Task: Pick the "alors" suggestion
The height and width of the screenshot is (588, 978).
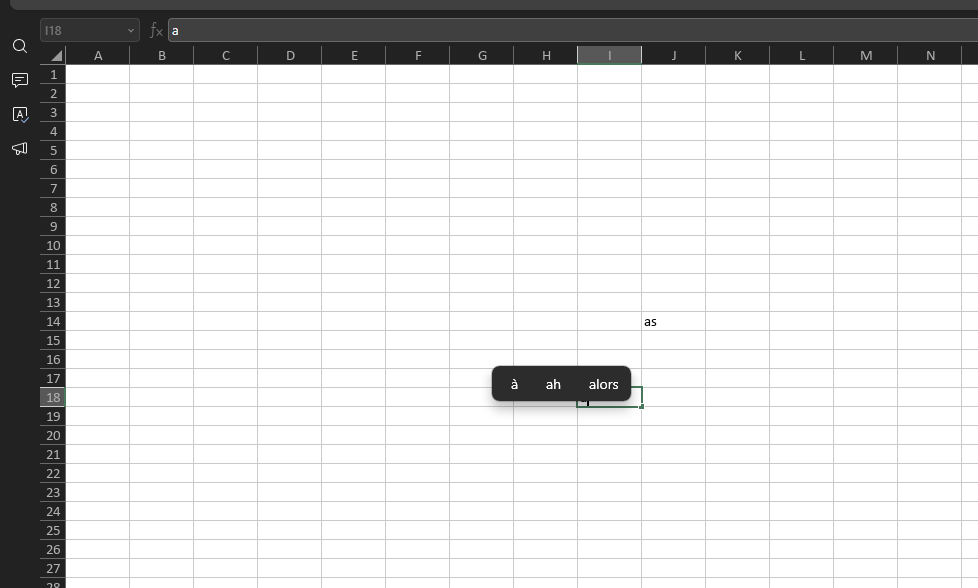Action: 603,384
